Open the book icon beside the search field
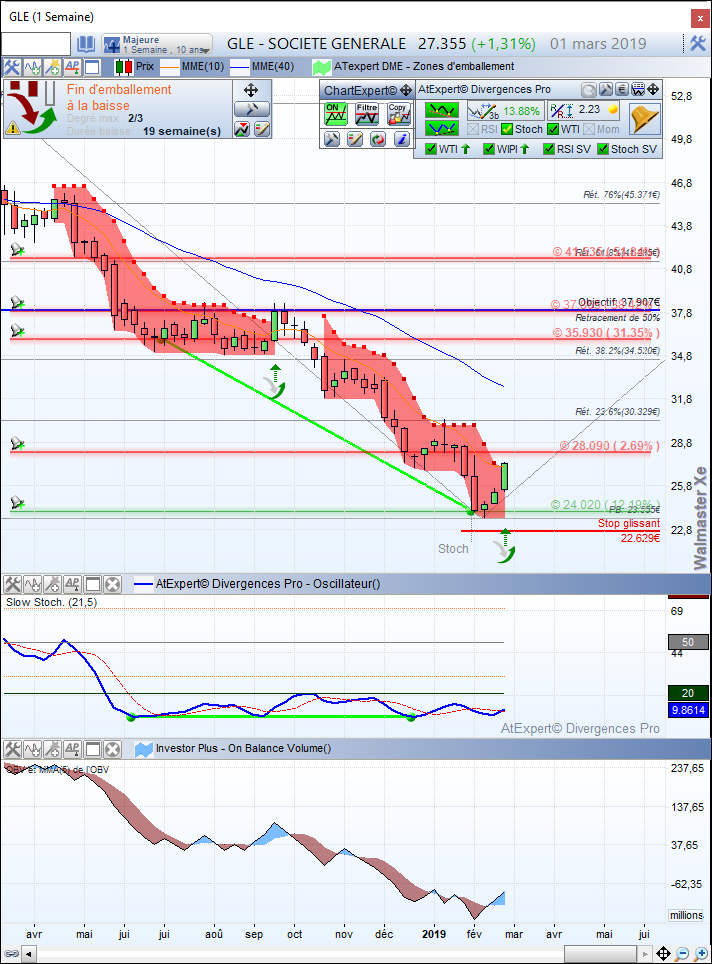 (x=86, y=44)
